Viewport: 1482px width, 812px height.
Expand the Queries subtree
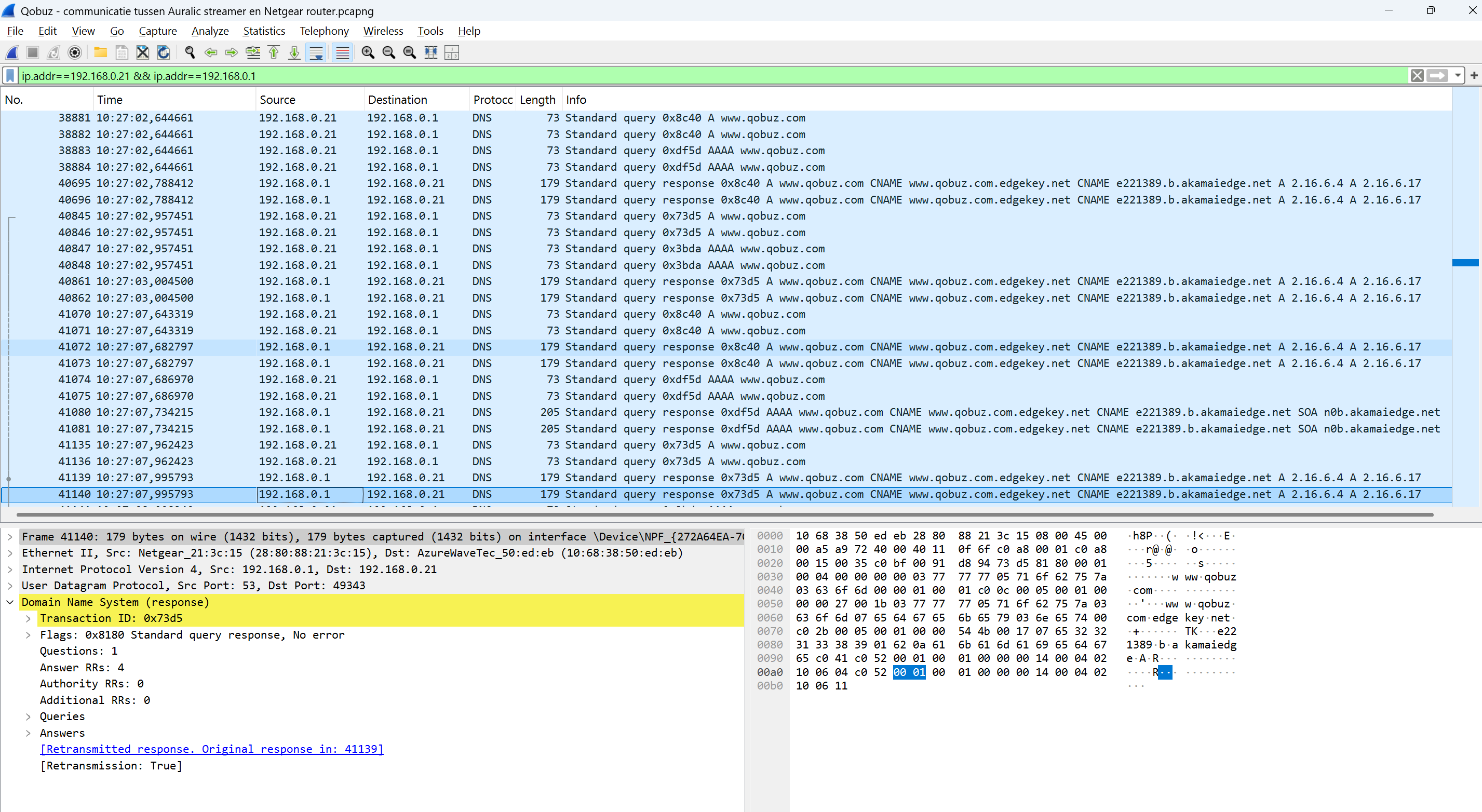28,716
